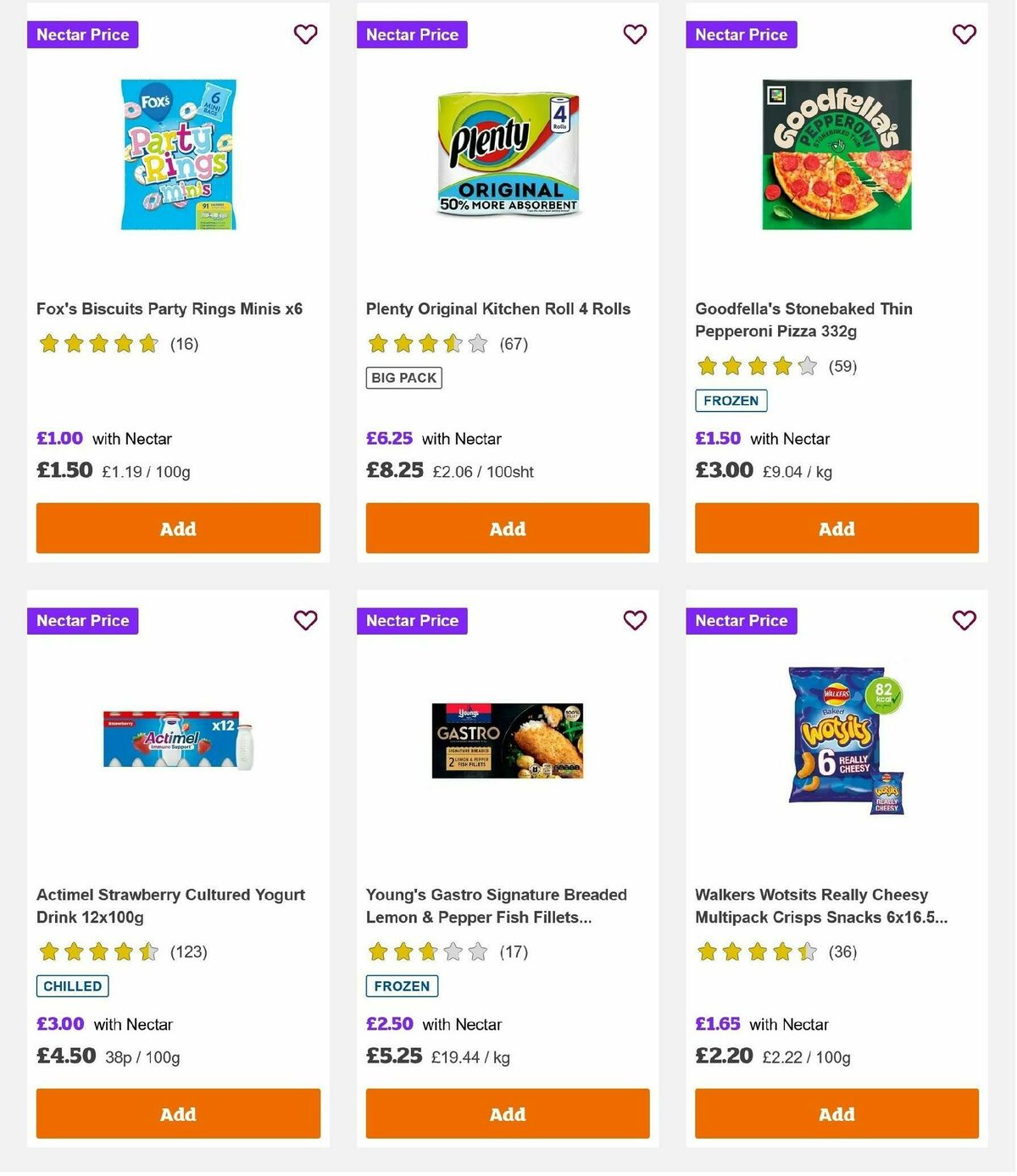Click the Actimel strawberry yogurt product image
This screenshot has height=1176, width=1017.
[178, 739]
